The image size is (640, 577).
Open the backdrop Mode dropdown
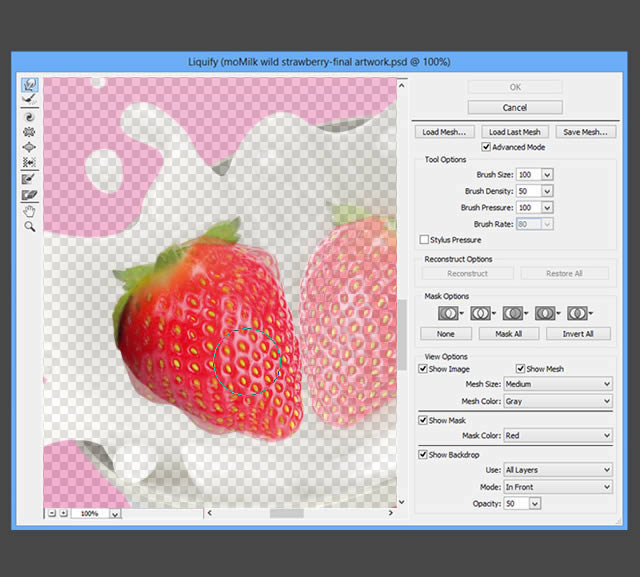coord(558,487)
